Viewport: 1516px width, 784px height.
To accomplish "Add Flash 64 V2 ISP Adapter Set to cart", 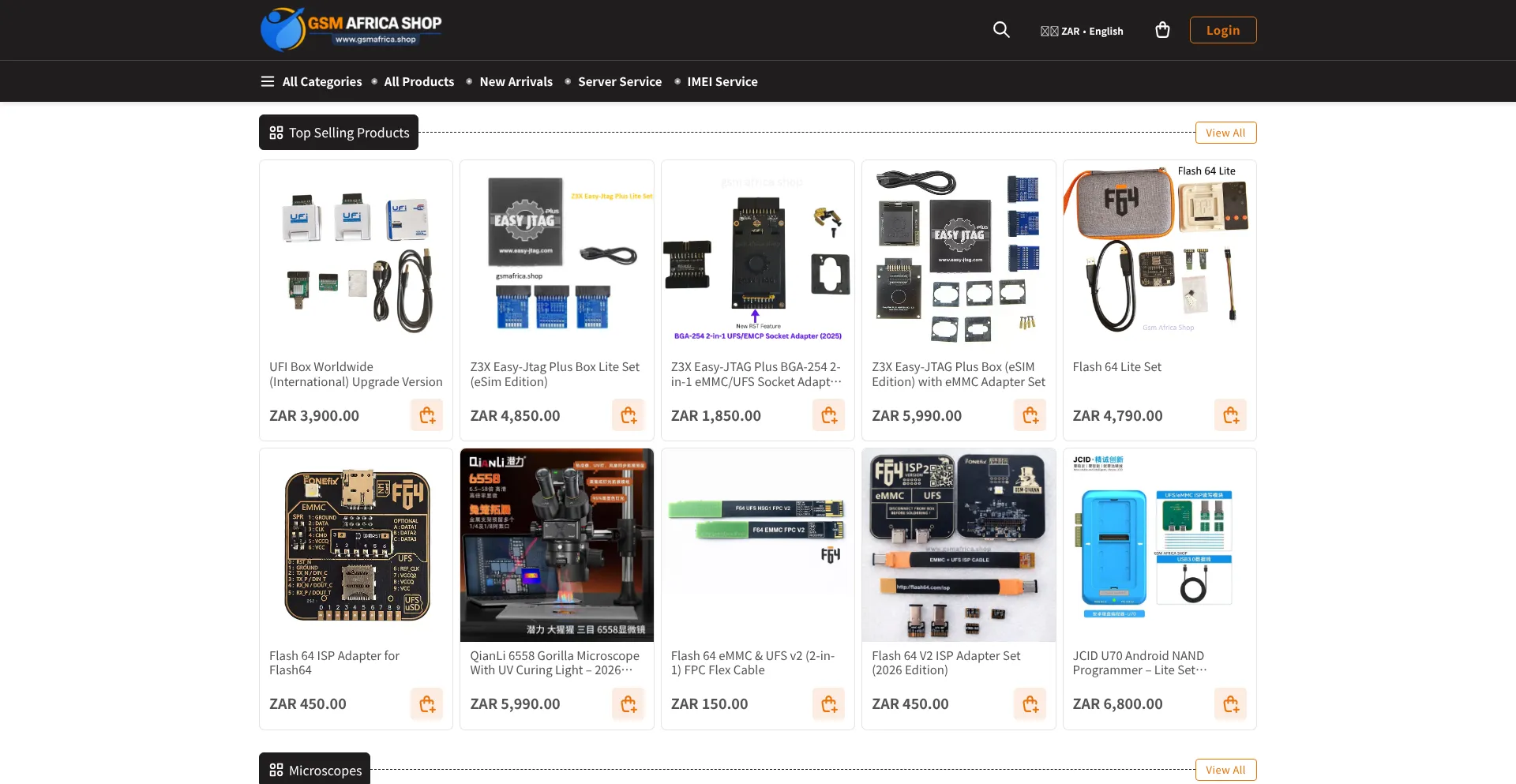I will (1030, 704).
